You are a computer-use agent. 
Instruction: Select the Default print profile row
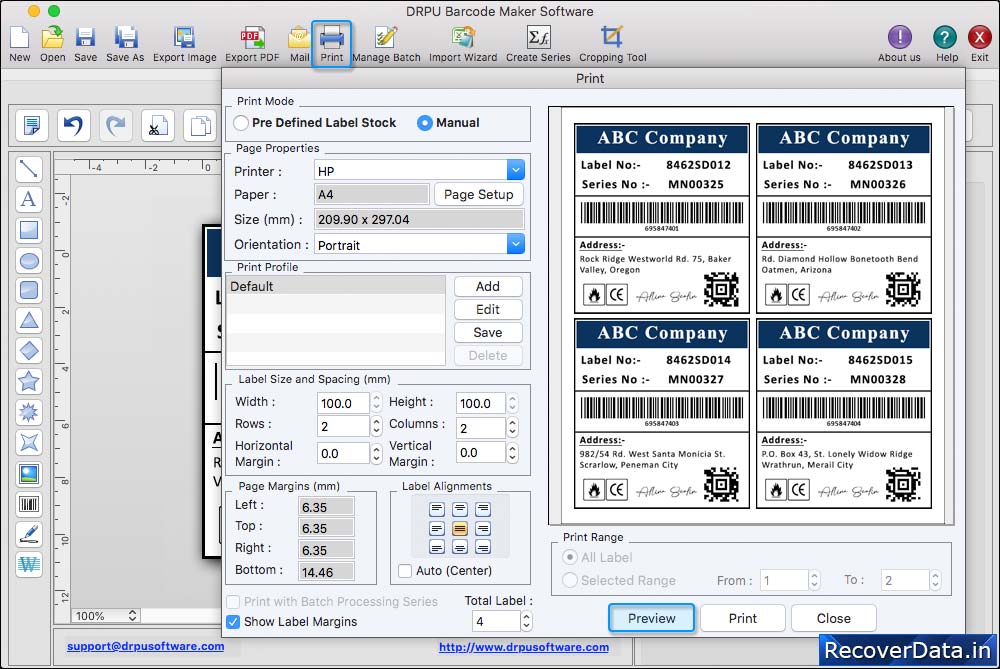(x=336, y=286)
